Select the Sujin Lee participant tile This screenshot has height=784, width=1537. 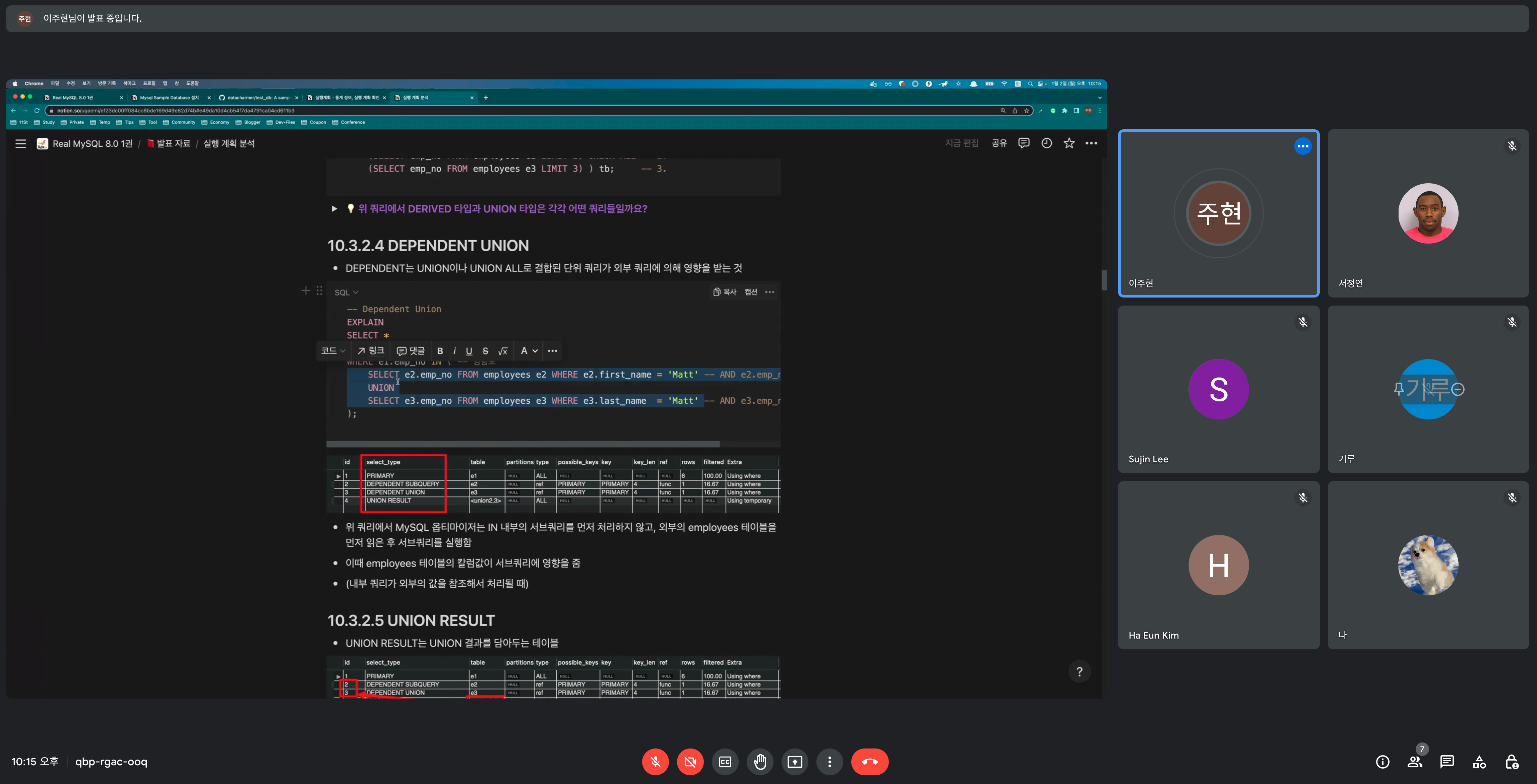(1218, 389)
